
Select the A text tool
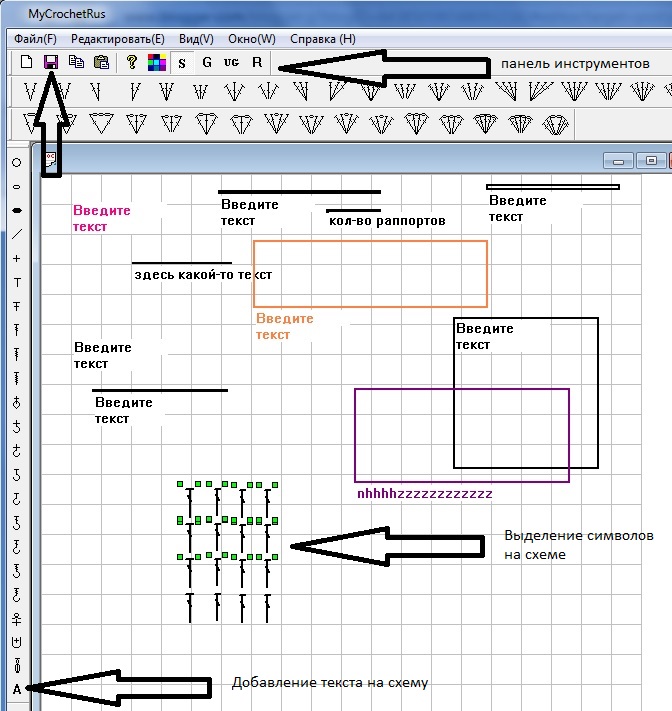17,690
